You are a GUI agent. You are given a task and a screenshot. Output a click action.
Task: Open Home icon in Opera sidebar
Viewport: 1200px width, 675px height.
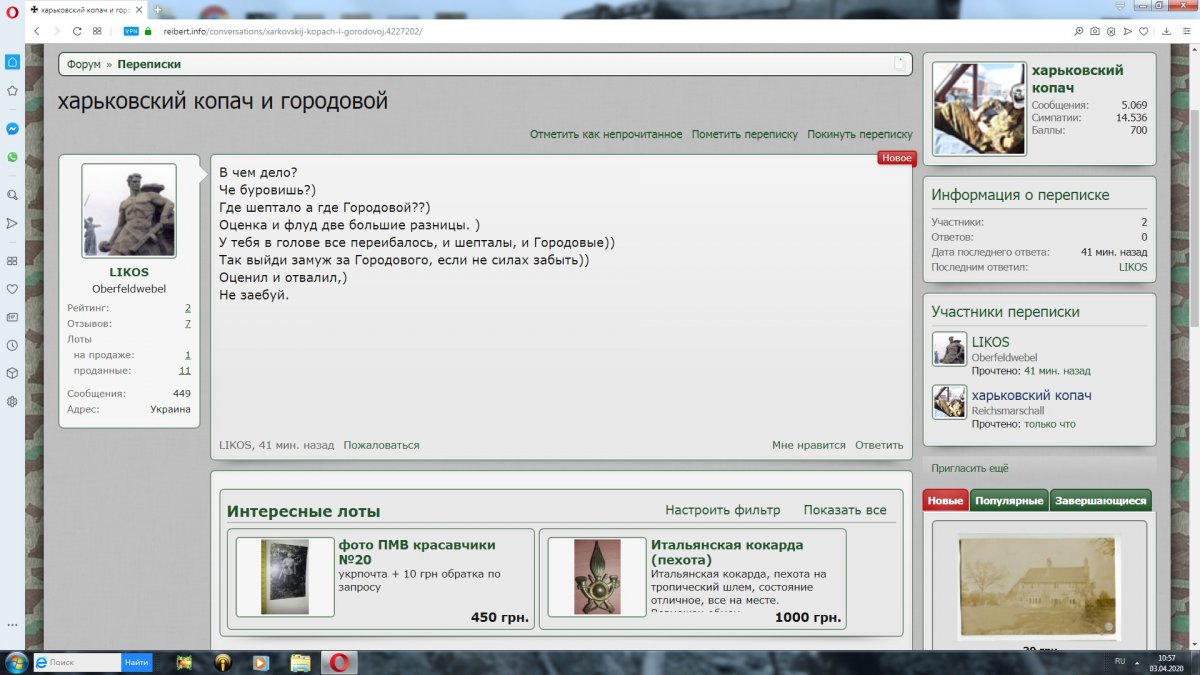pyautogui.click(x=12, y=62)
